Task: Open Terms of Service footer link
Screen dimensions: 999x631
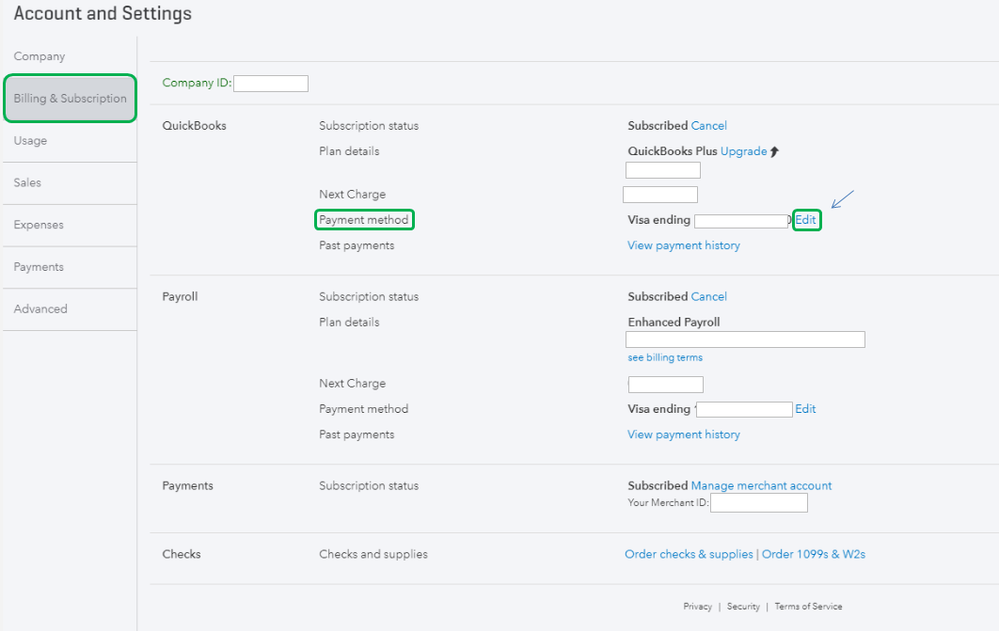Action: (x=809, y=606)
